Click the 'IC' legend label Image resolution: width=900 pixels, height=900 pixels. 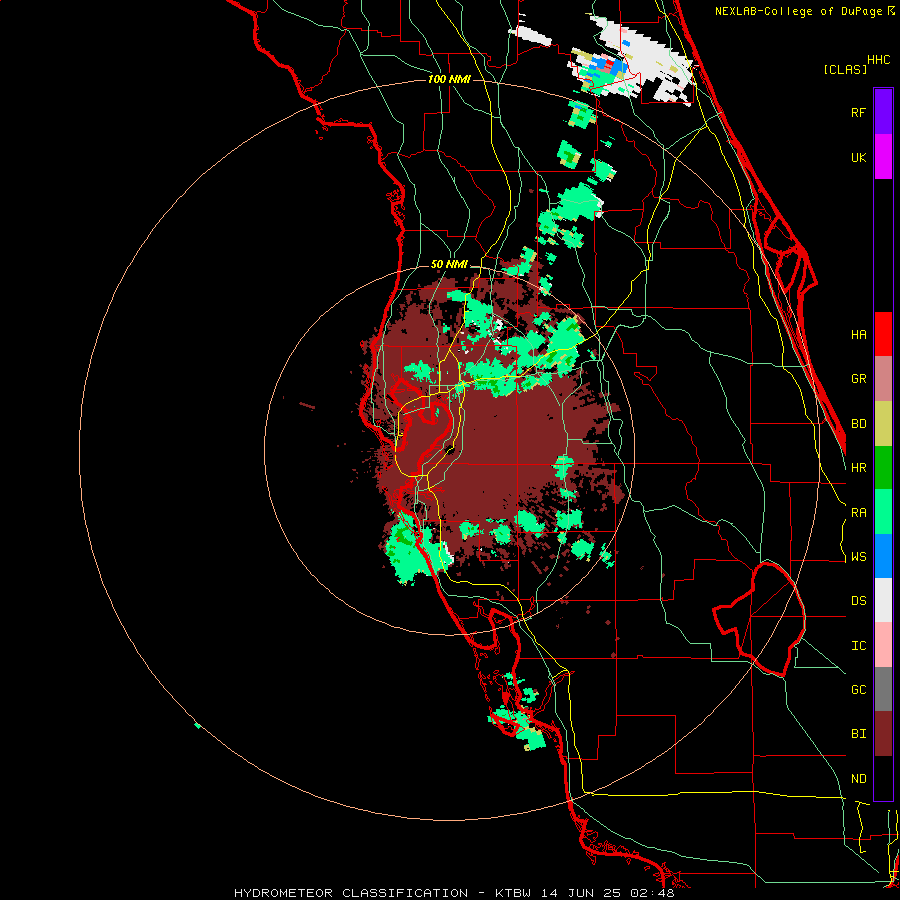(858, 646)
